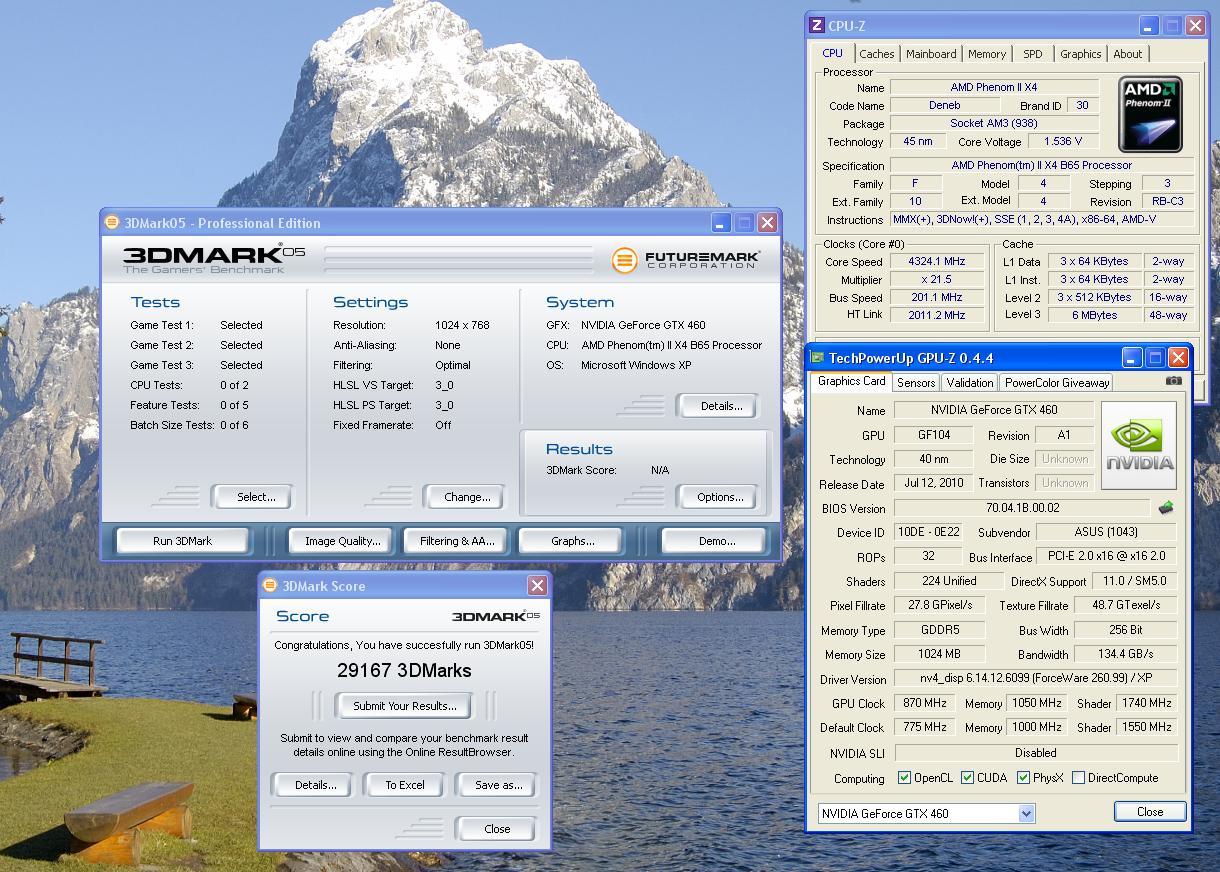Click the CPU-Z title bar icon
This screenshot has height=872, width=1220.
point(817,26)
